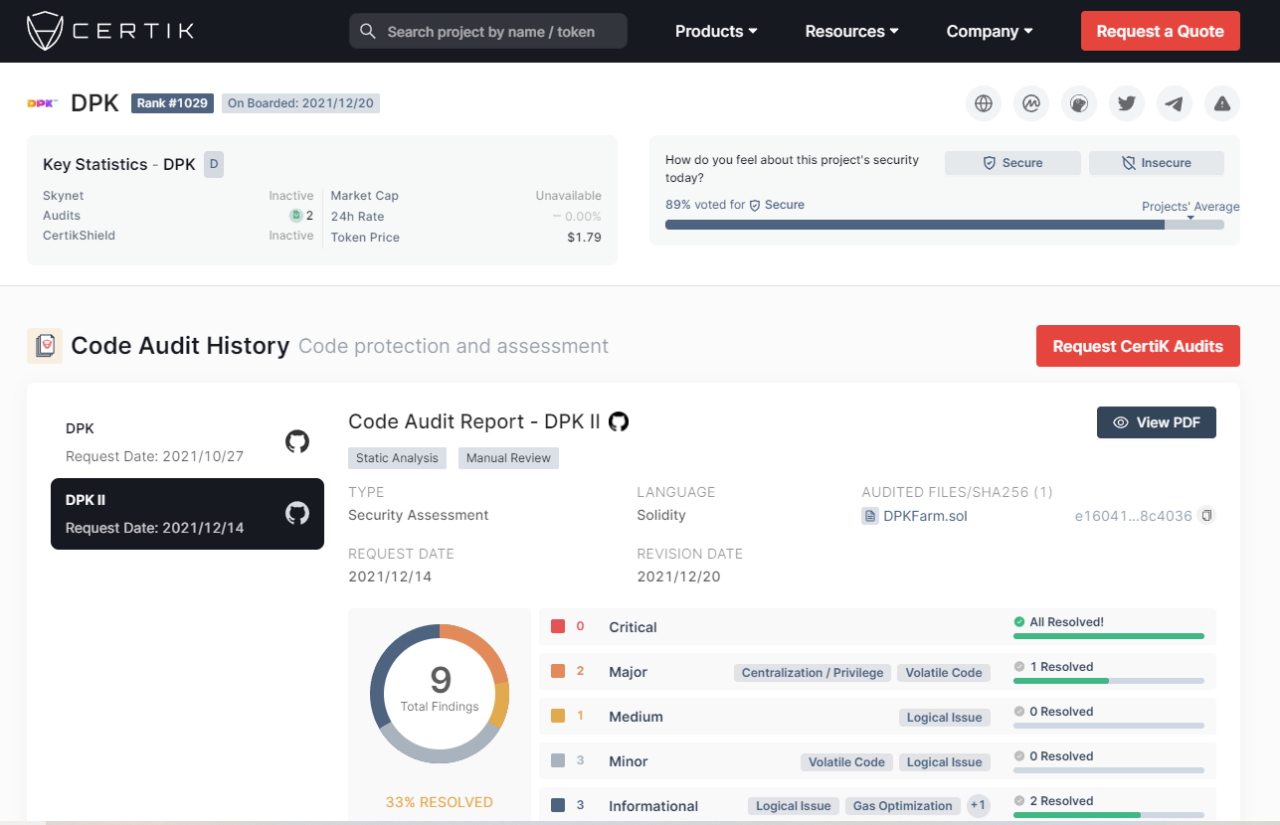Select the DPK audit dated 2021/10/27
The image size is (1280, 825).
(187, 442)
